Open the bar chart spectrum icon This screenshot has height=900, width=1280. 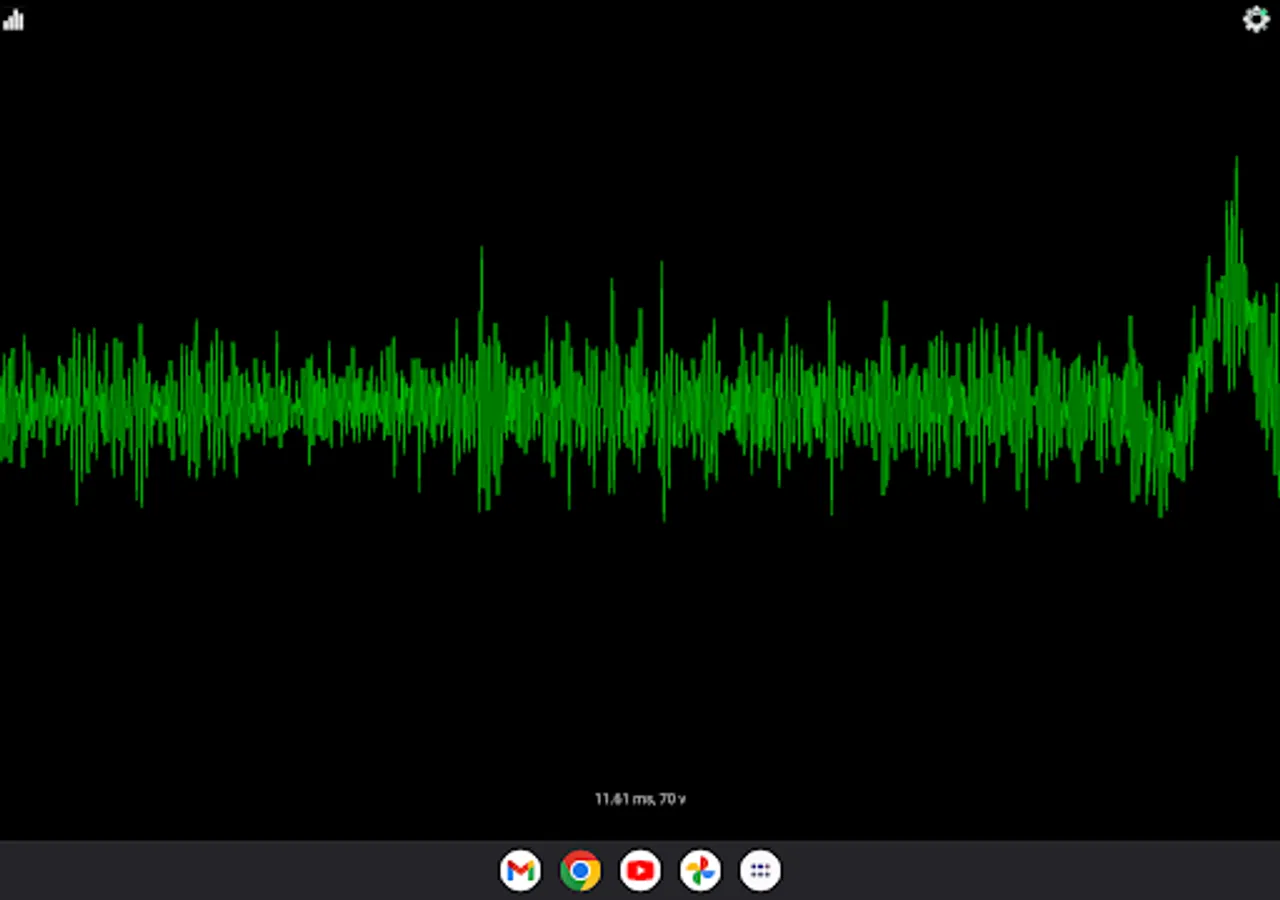[x=13, y=20]
